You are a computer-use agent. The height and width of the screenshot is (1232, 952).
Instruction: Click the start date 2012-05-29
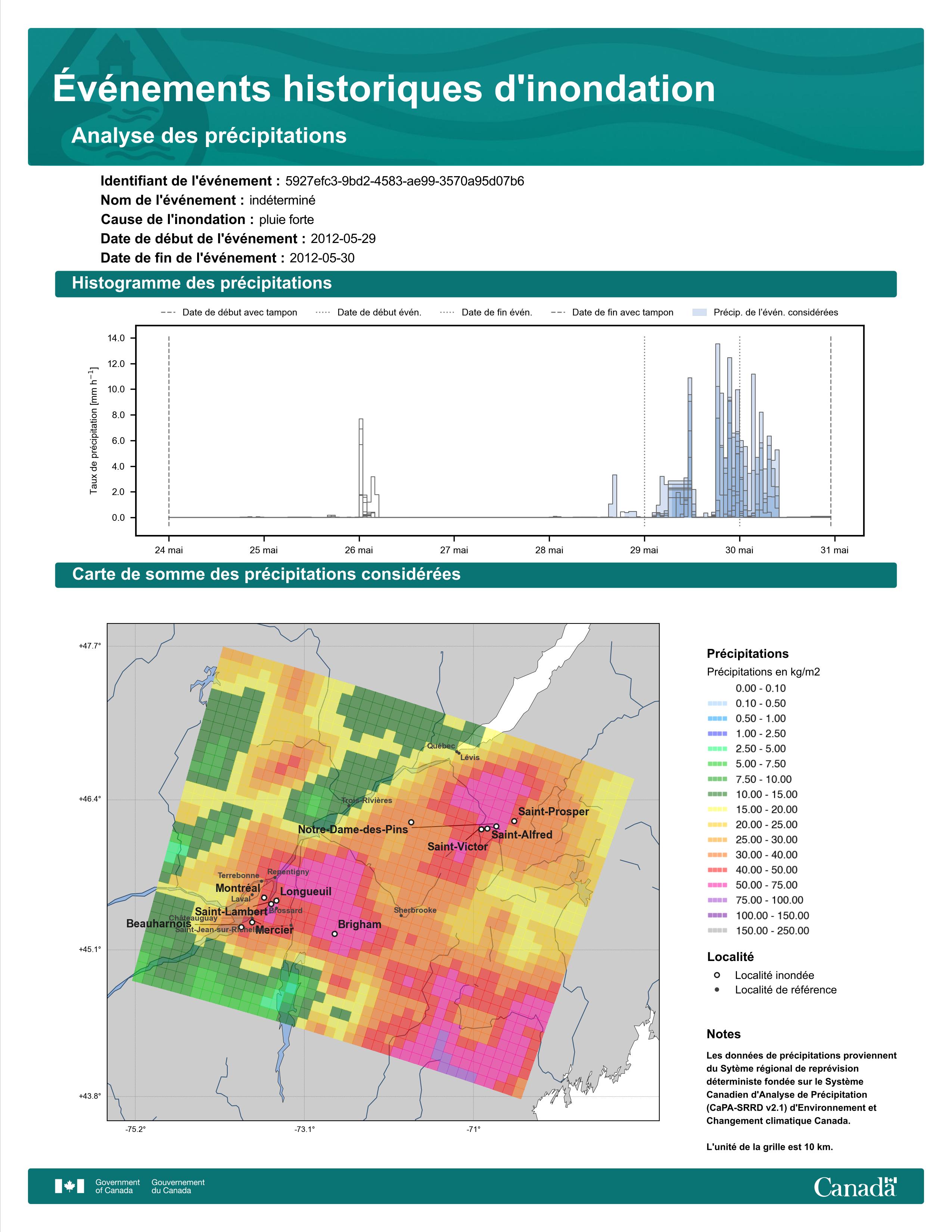(343, 239)
